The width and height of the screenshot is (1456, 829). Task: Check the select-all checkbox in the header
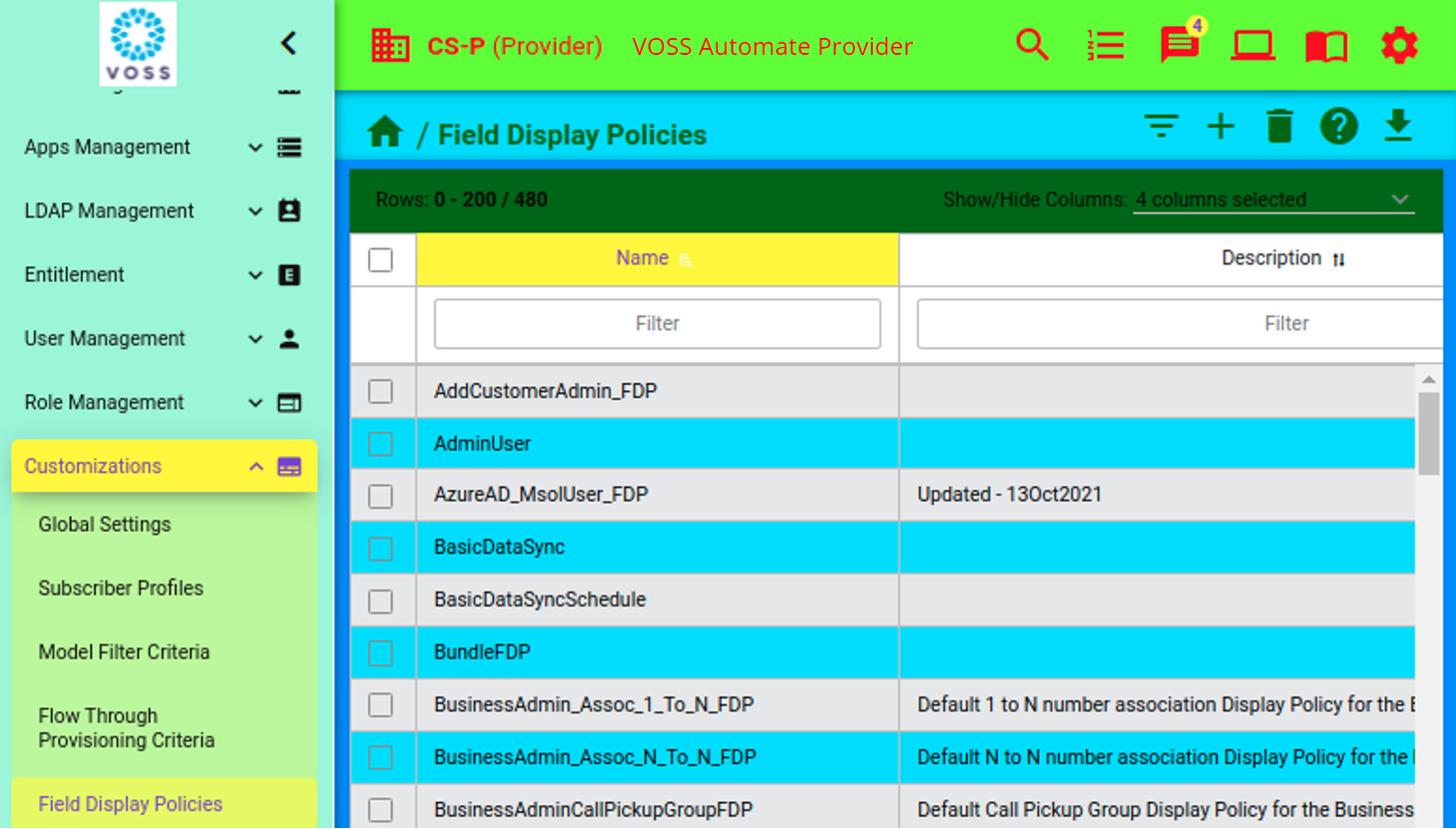tap(381, 258)
